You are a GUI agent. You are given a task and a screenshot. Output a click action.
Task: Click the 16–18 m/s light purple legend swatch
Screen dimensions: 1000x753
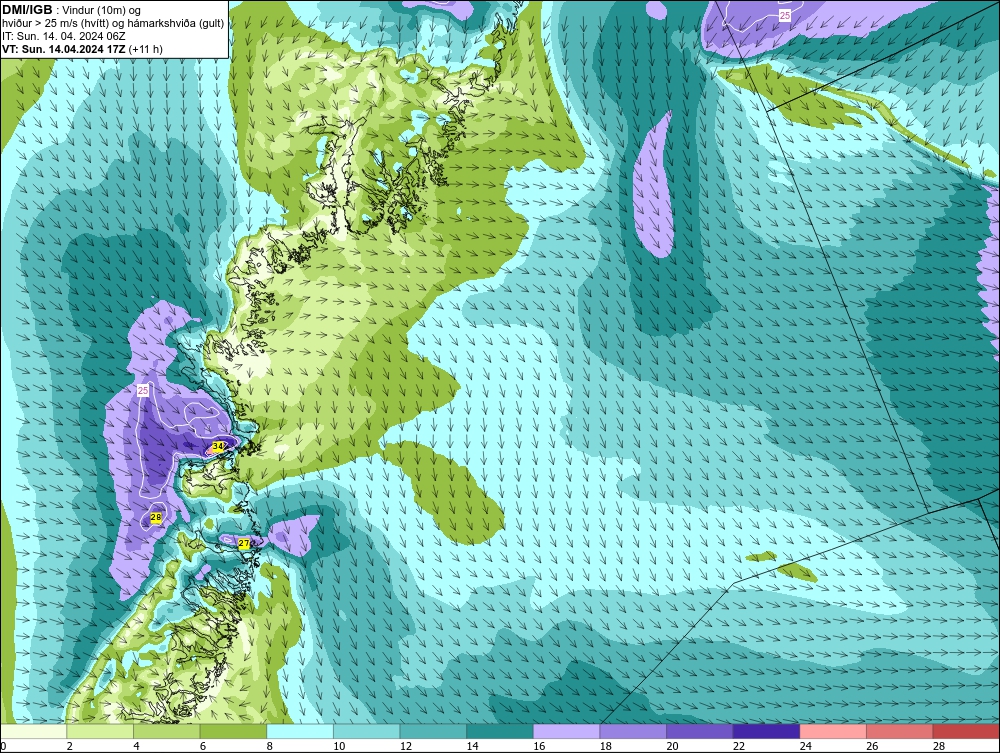coord(566,731)
